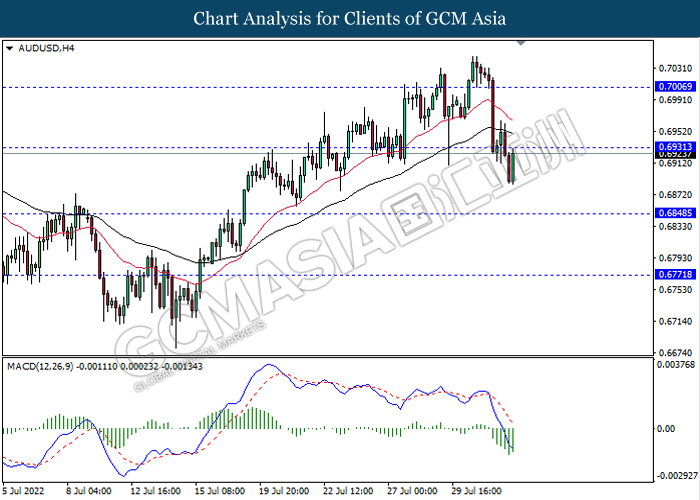Click the Chart Analysis for Clients header title

click(350, 18)
